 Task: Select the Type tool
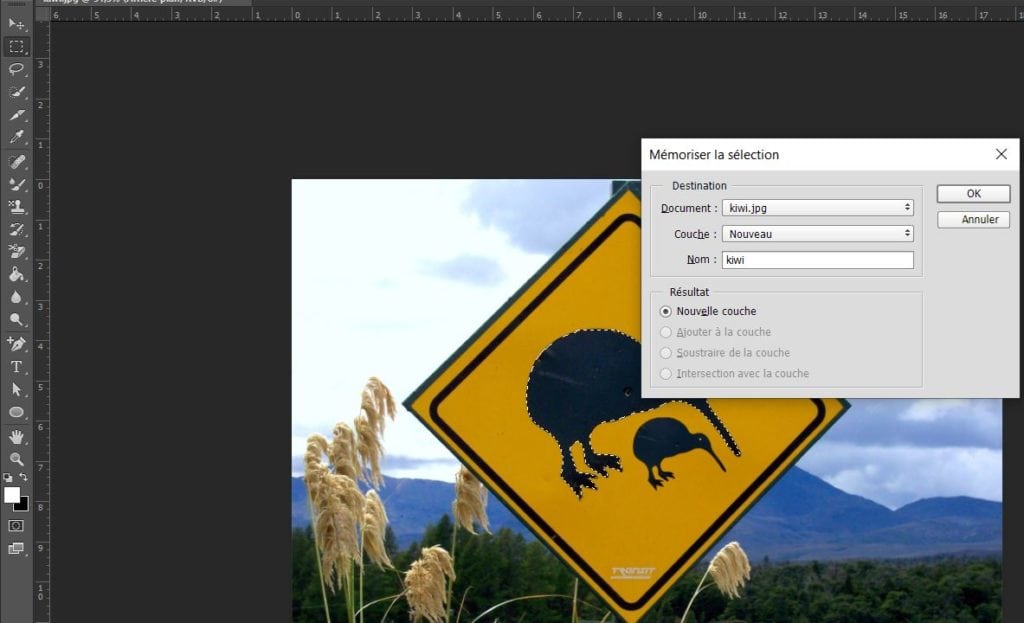click(x=16, y=366)
